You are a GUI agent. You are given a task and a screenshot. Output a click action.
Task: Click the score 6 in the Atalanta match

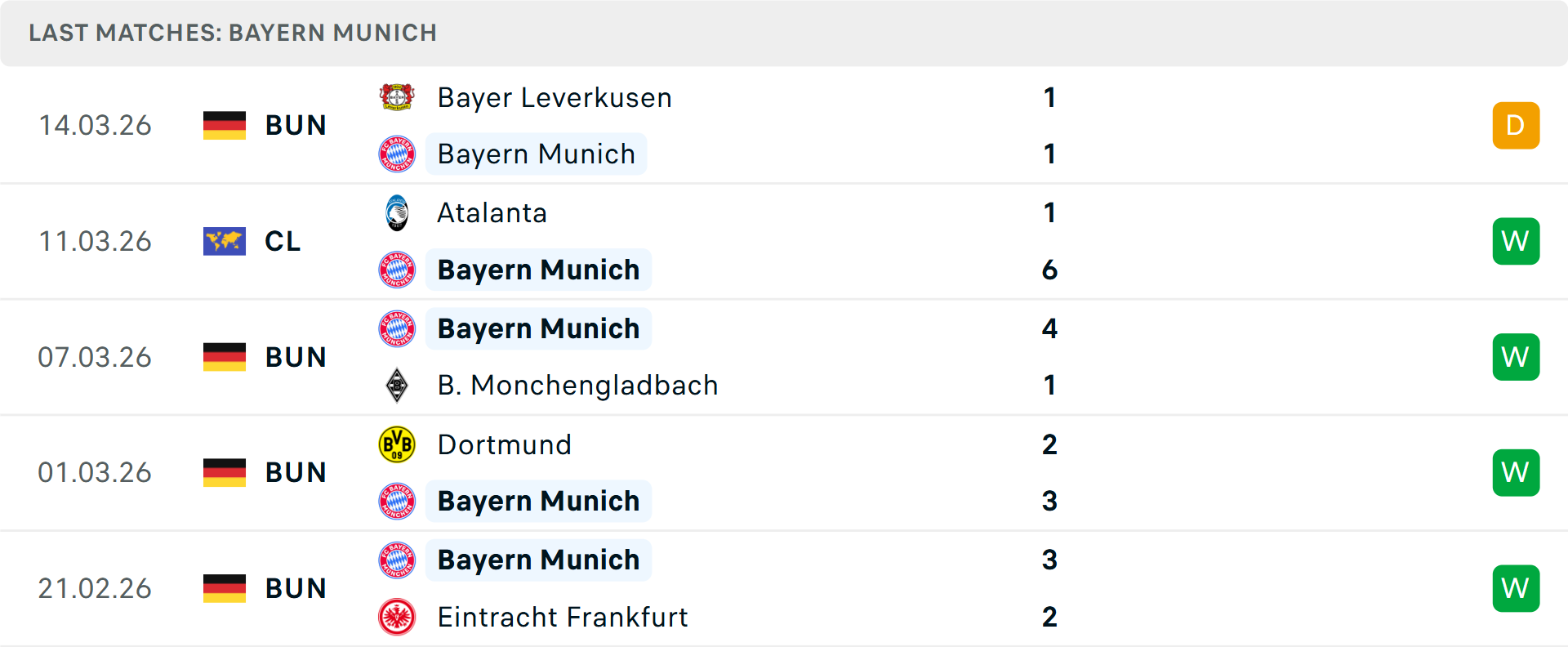(1050, 270)
